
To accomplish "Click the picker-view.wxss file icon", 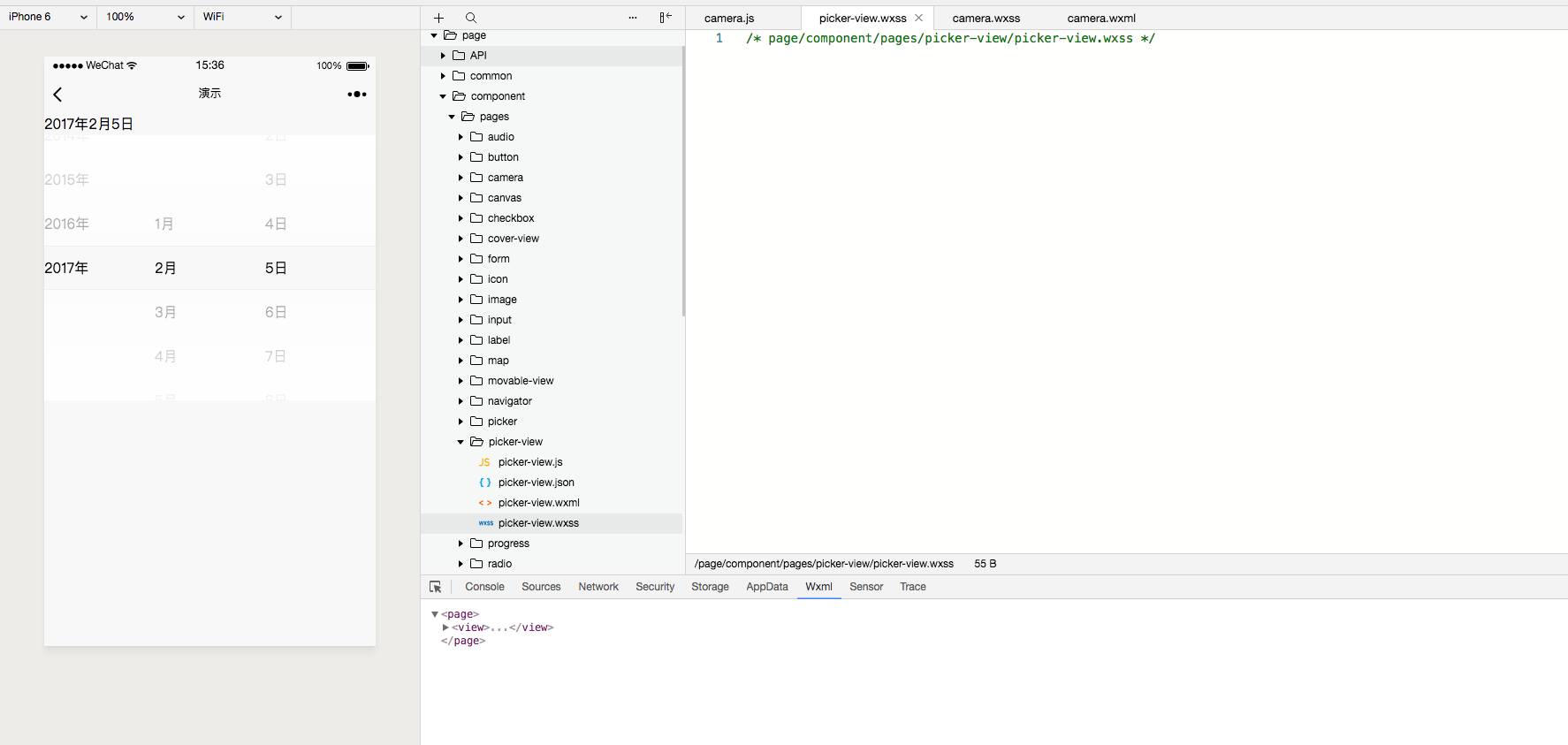I will pos(485,523).
